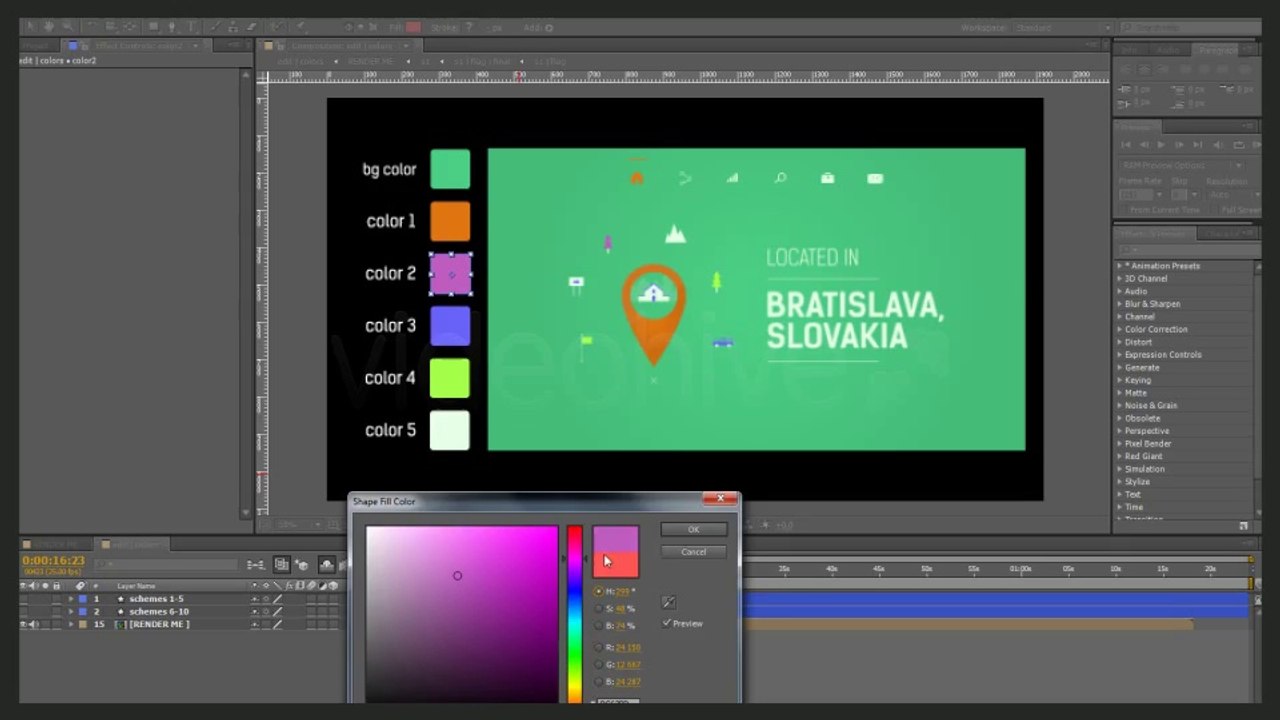
Task: Click the 01:00s mark on the timeline ruler
Action: [x=1020, y=568]
